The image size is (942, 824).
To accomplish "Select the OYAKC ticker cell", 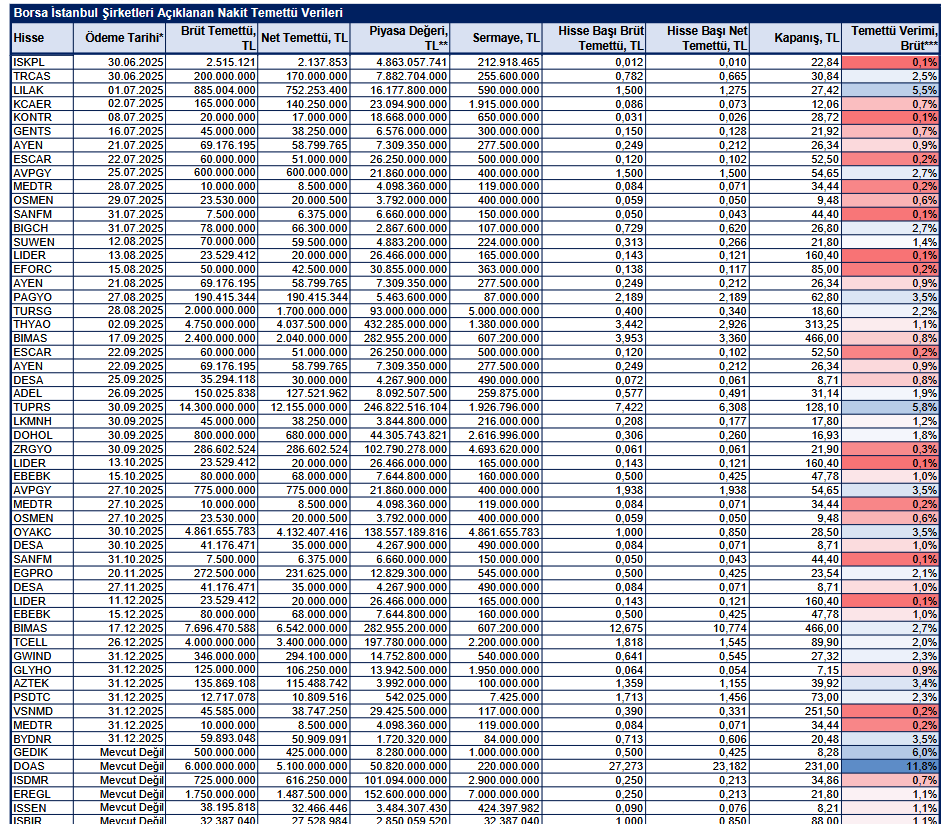I will pos(43,532).
